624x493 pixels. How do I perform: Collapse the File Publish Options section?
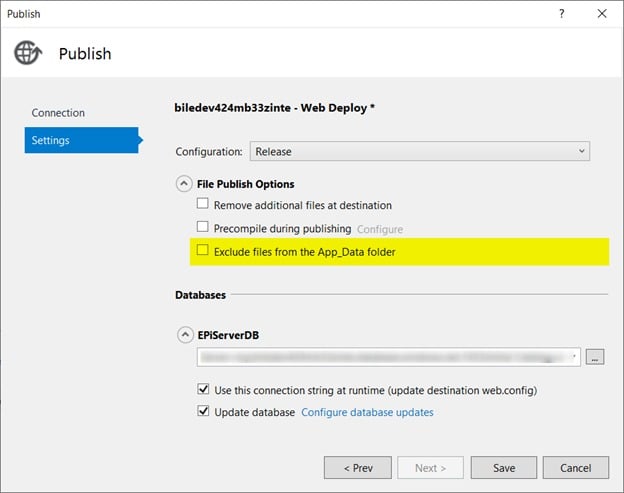pos(184,184)
